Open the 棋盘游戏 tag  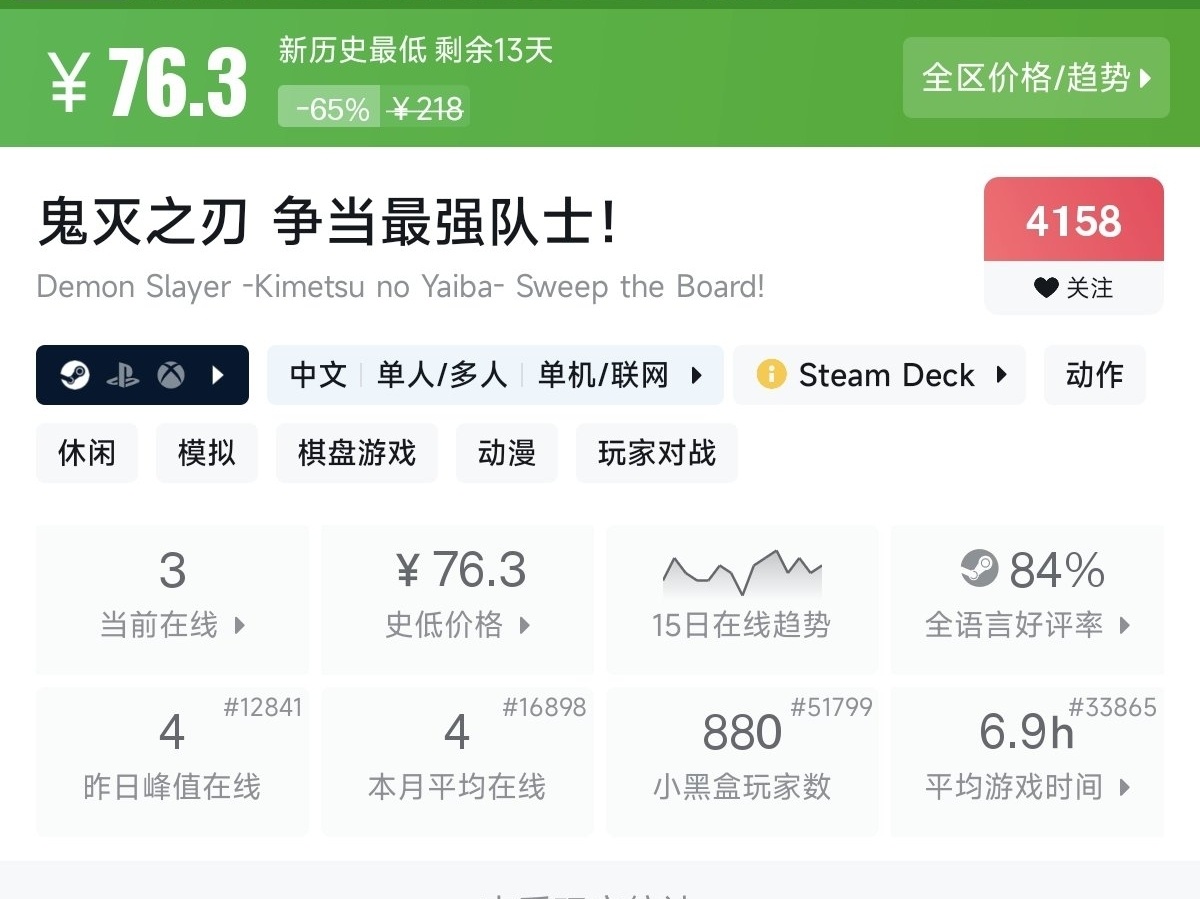[x=357, y=453]
